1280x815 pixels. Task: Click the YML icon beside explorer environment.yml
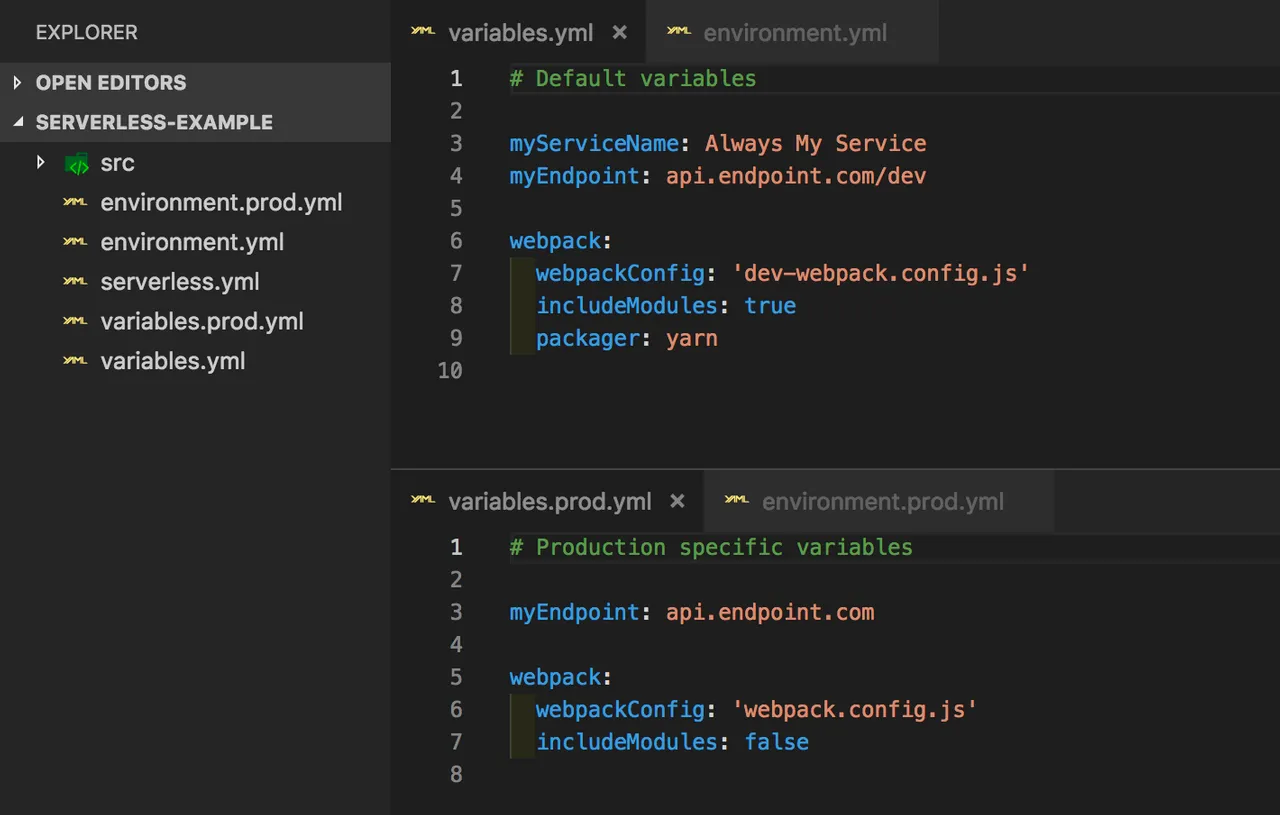(x=75, y=241)
